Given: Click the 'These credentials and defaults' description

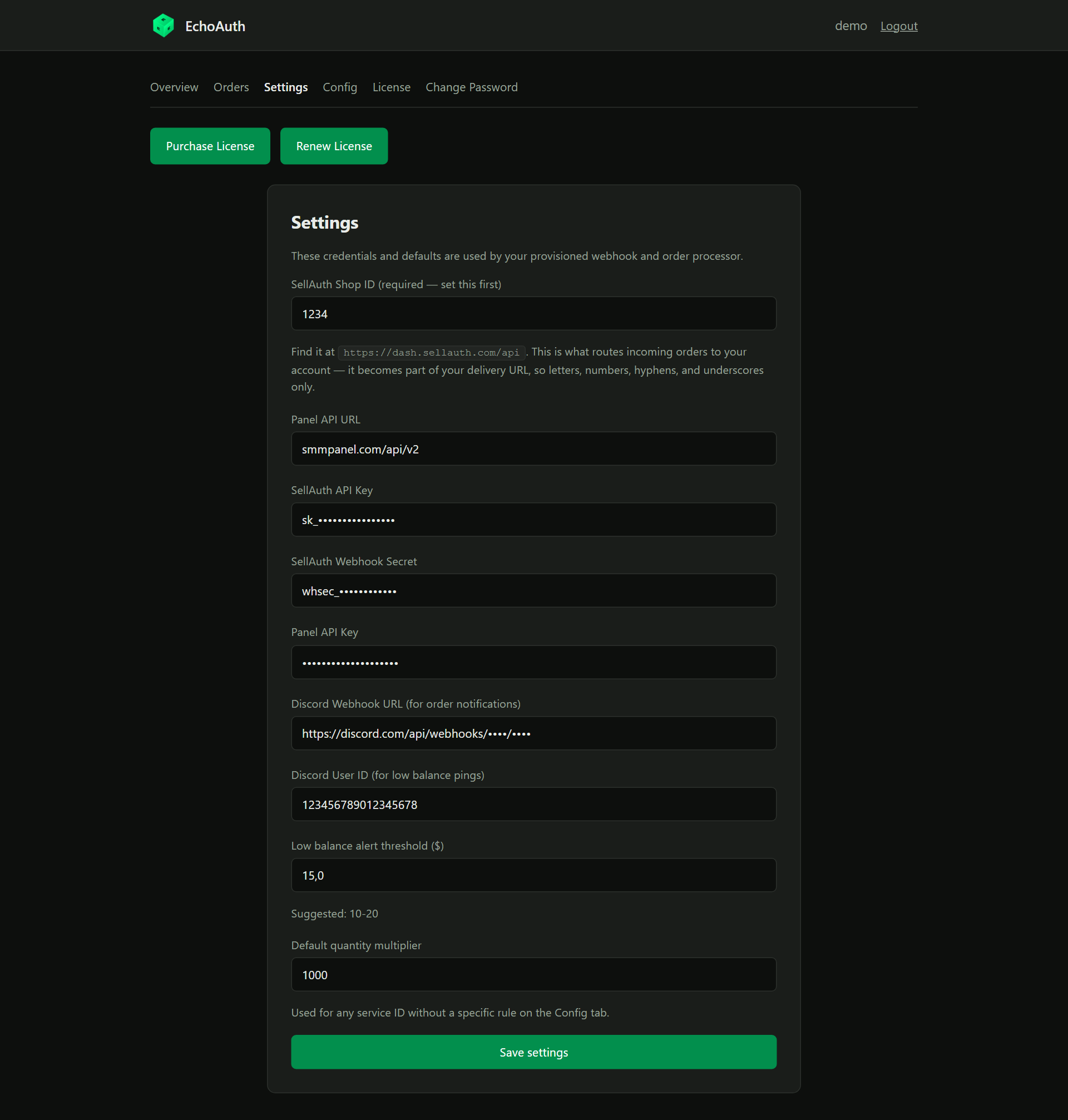Looking at the screenshot, I should point(517,256).
